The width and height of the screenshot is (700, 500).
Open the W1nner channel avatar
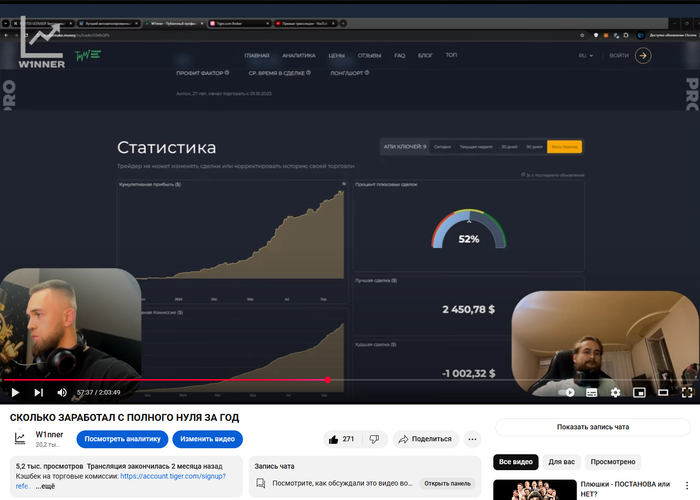pos(20,438)
